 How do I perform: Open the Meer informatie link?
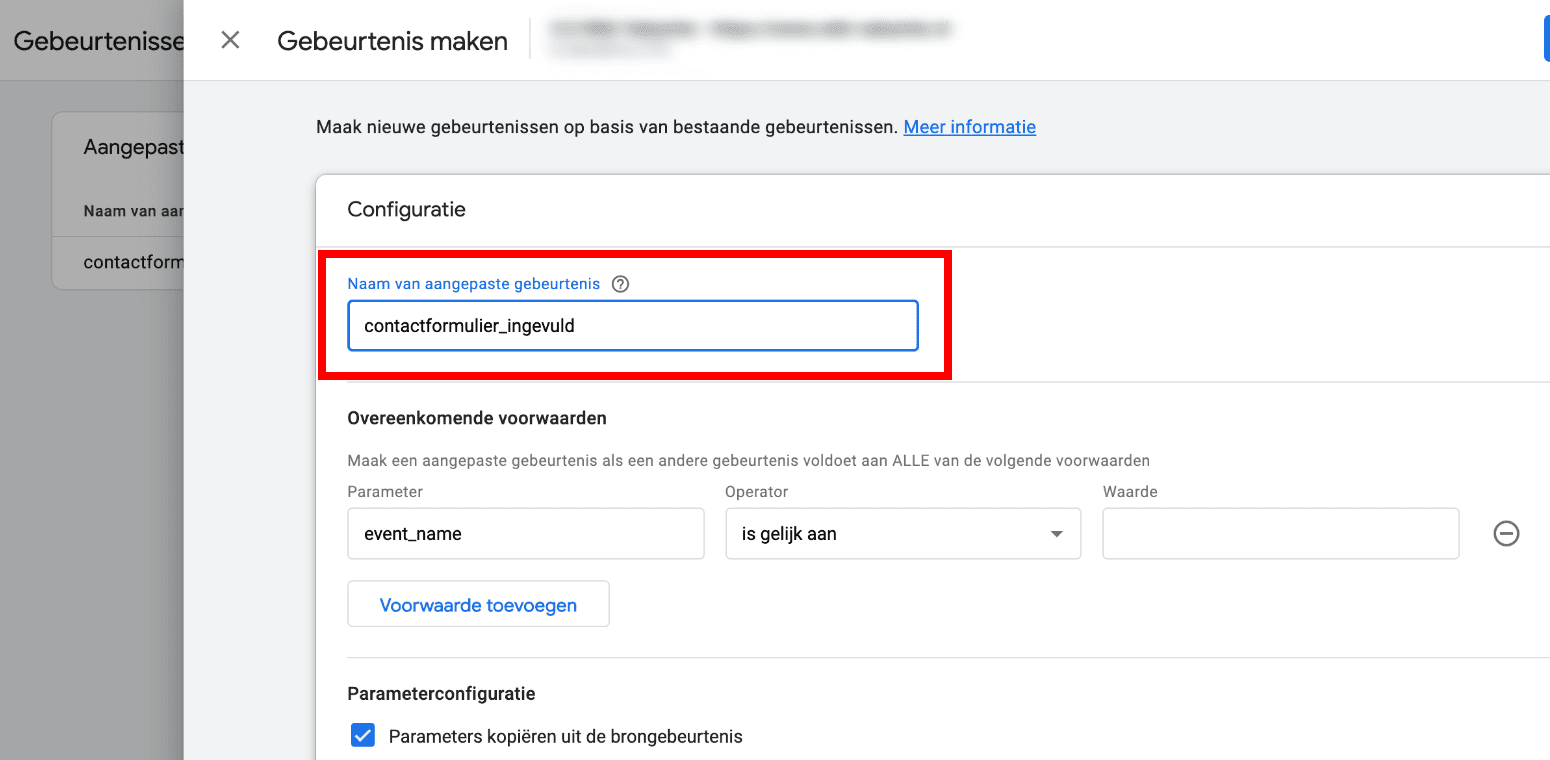(970, 127)
